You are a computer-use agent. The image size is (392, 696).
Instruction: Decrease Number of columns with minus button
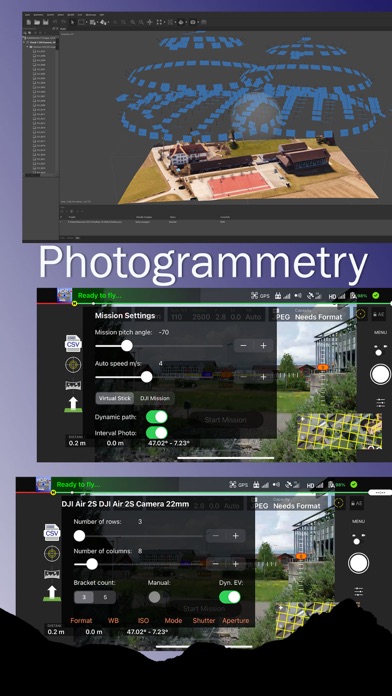coord(215,564)
